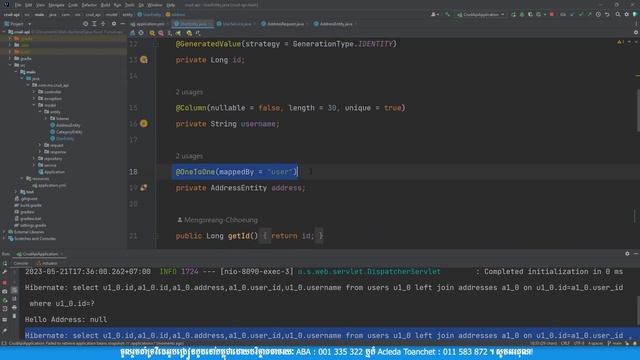Image resolution: width=640 pixels, height=360 pixels.
Task: Click the camera/dump threads icon in Run sidebar
Action: coord(5,291)
